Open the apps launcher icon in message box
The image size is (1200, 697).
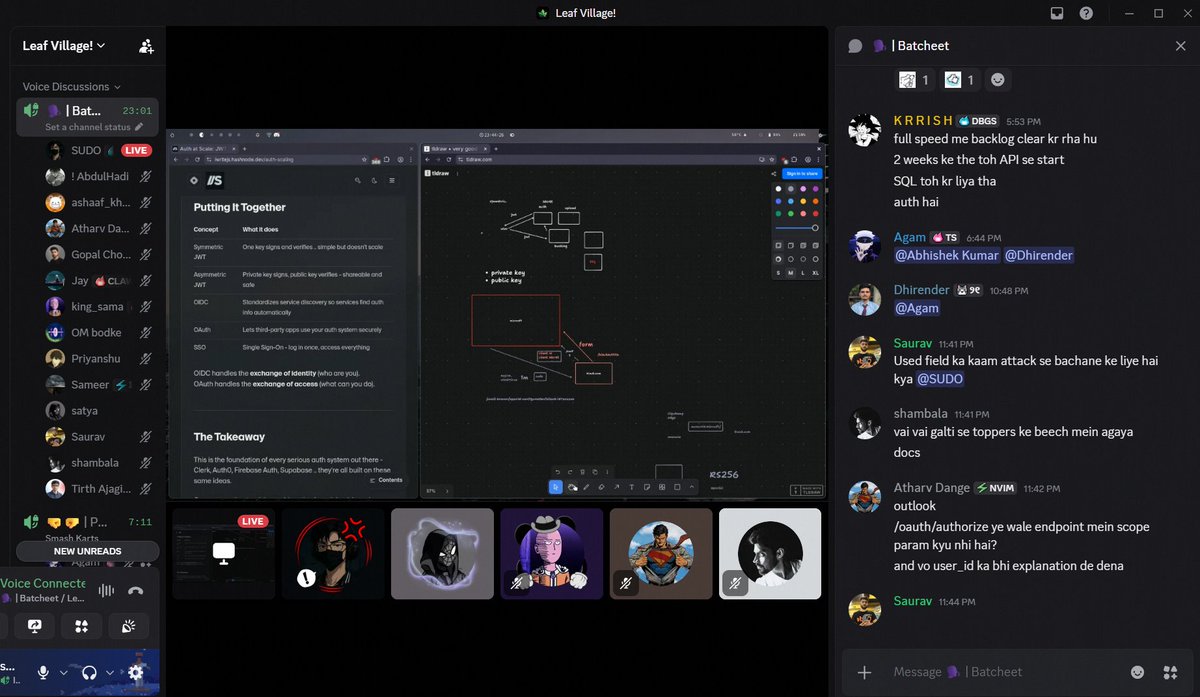tap(1170, 672)
